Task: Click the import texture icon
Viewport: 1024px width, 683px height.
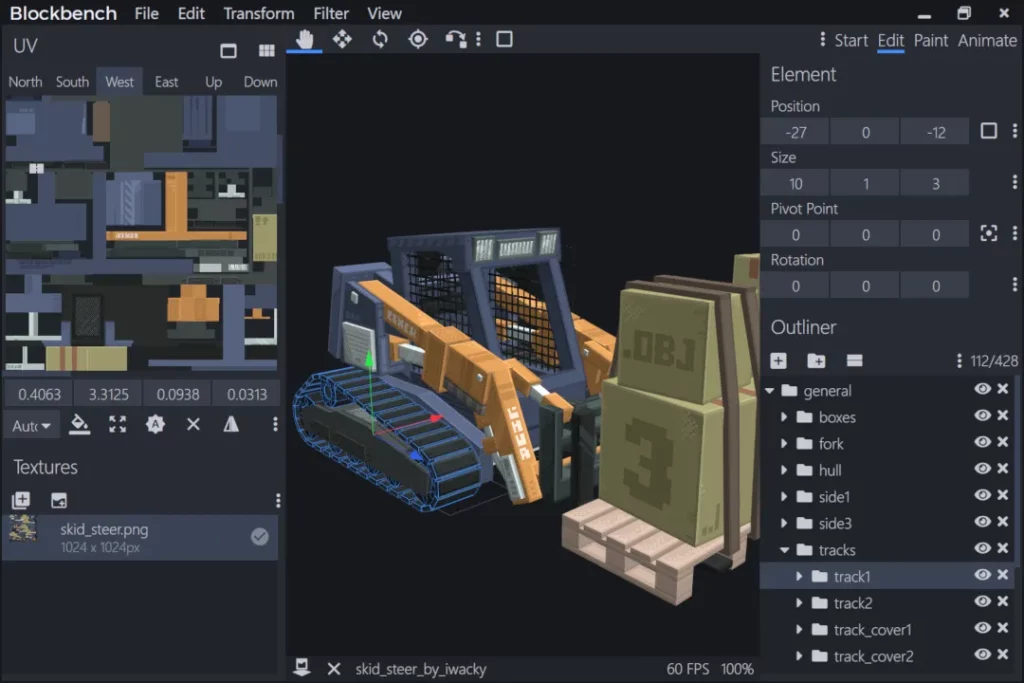Action: pyautogui.click(x=59, y=501)
